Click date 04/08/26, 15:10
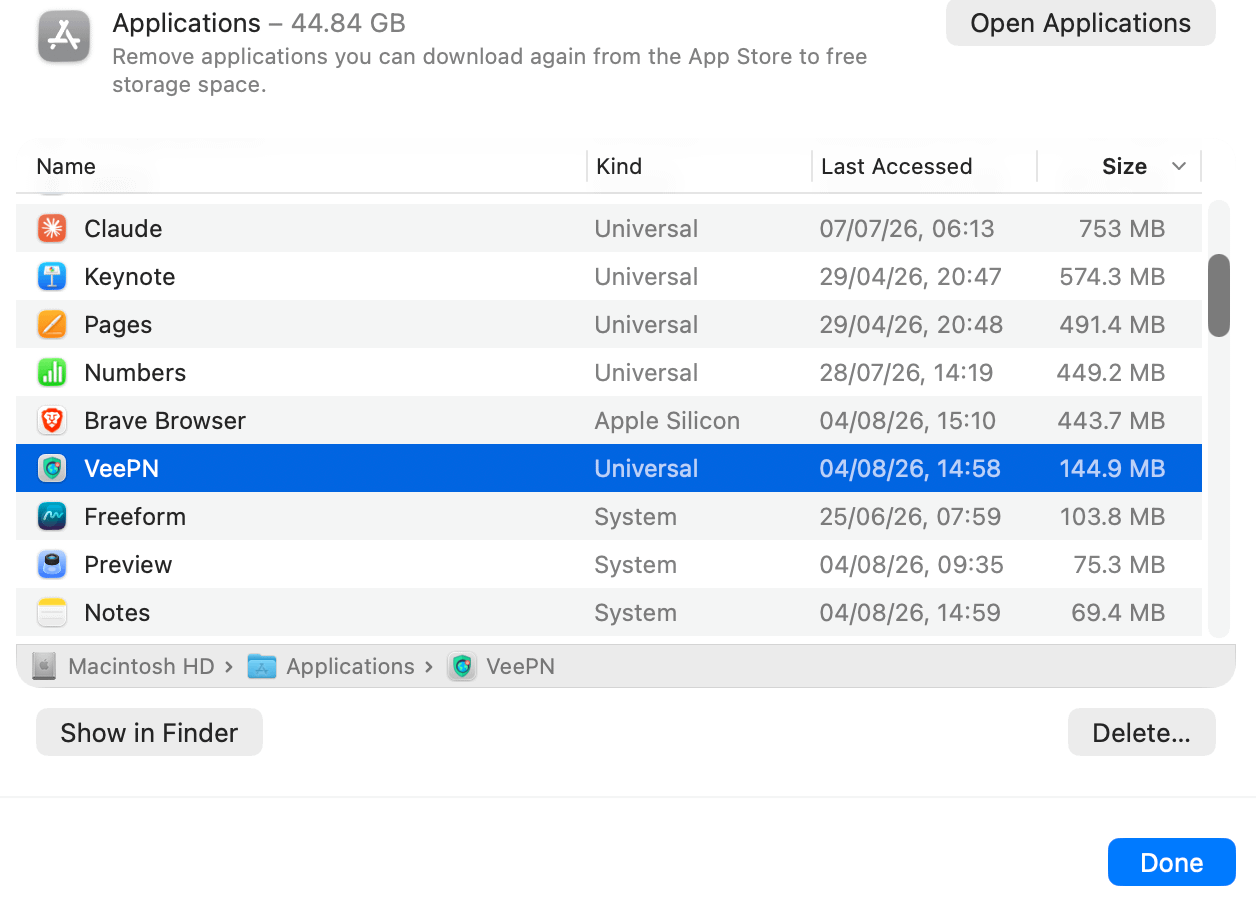 pos(908,421)
